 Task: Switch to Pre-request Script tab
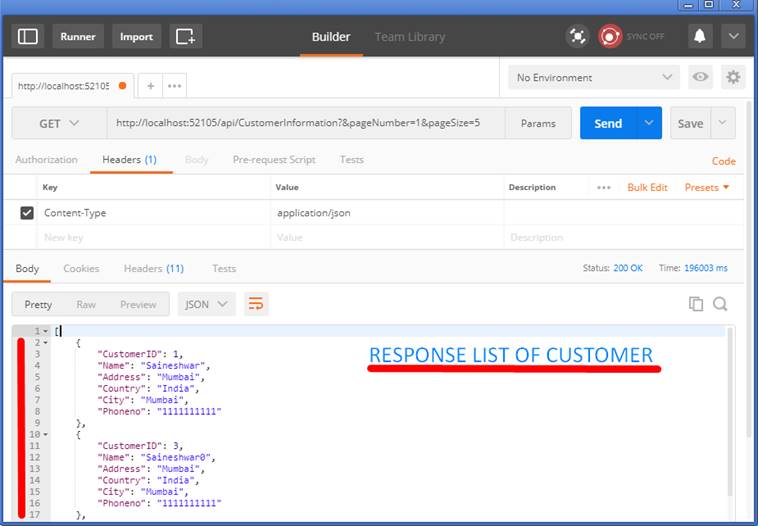point(274,160)
